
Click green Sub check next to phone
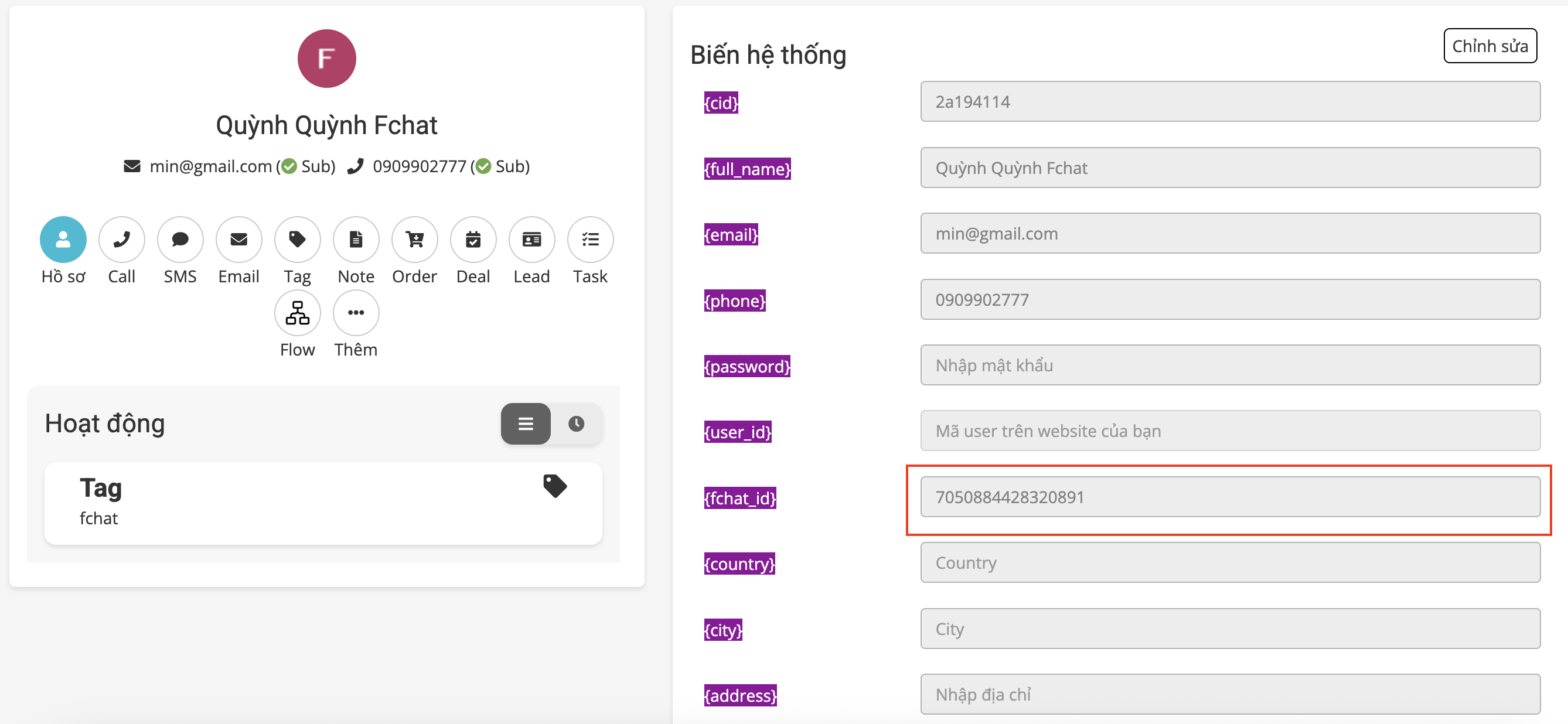point(483,166)
